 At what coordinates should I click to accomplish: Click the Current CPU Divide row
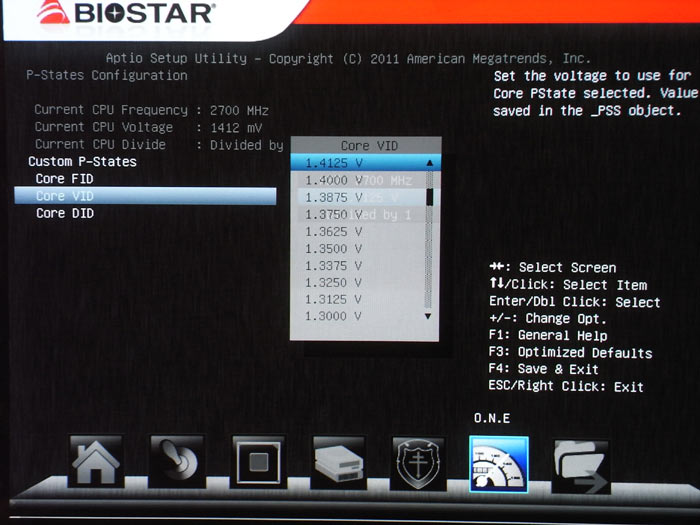tap(159, 145)
